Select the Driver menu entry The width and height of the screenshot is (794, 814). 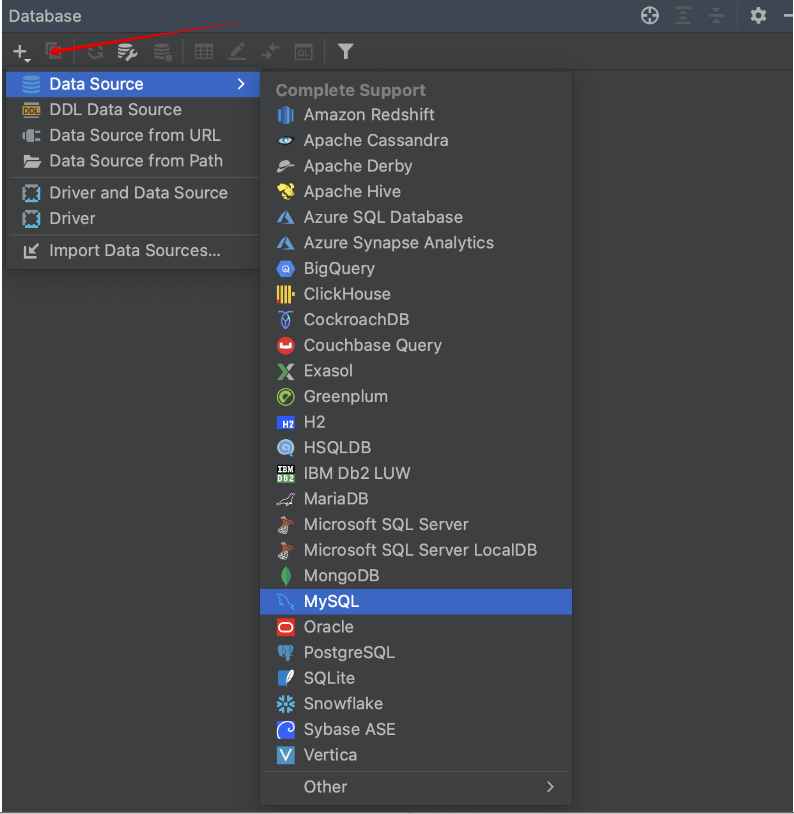click(133, 219)
